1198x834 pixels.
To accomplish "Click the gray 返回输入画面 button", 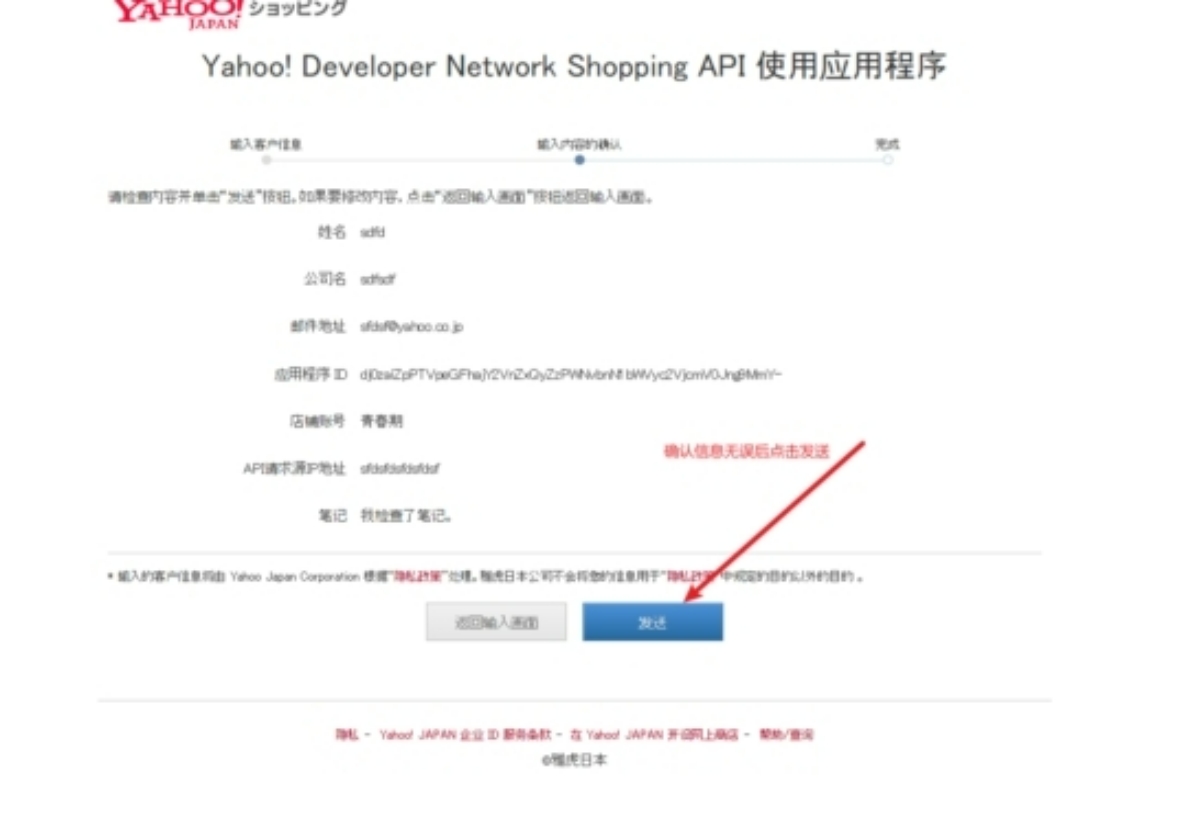I will point(497,622).
